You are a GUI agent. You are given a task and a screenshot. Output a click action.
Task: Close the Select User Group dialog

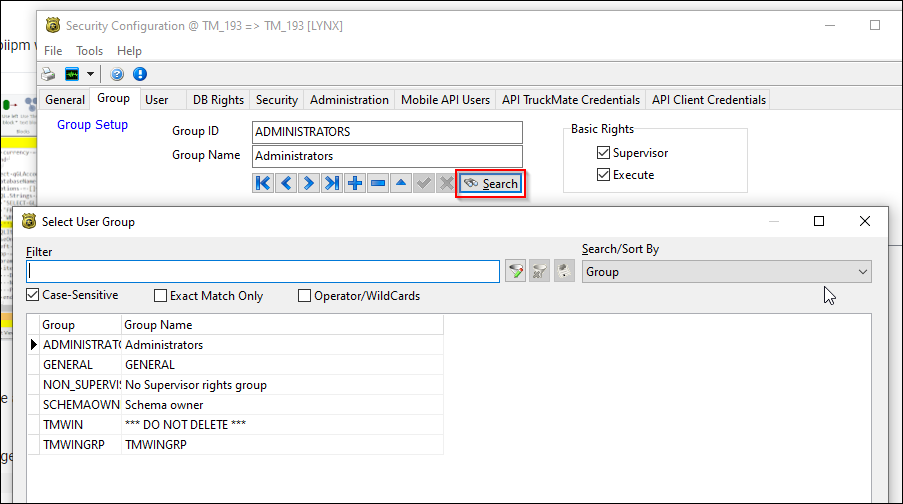point(864,221)
